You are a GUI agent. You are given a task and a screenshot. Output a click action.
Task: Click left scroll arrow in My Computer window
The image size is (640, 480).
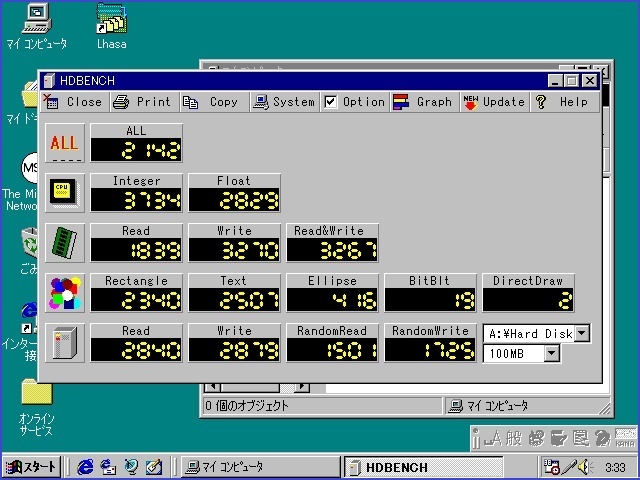[213, 387]
